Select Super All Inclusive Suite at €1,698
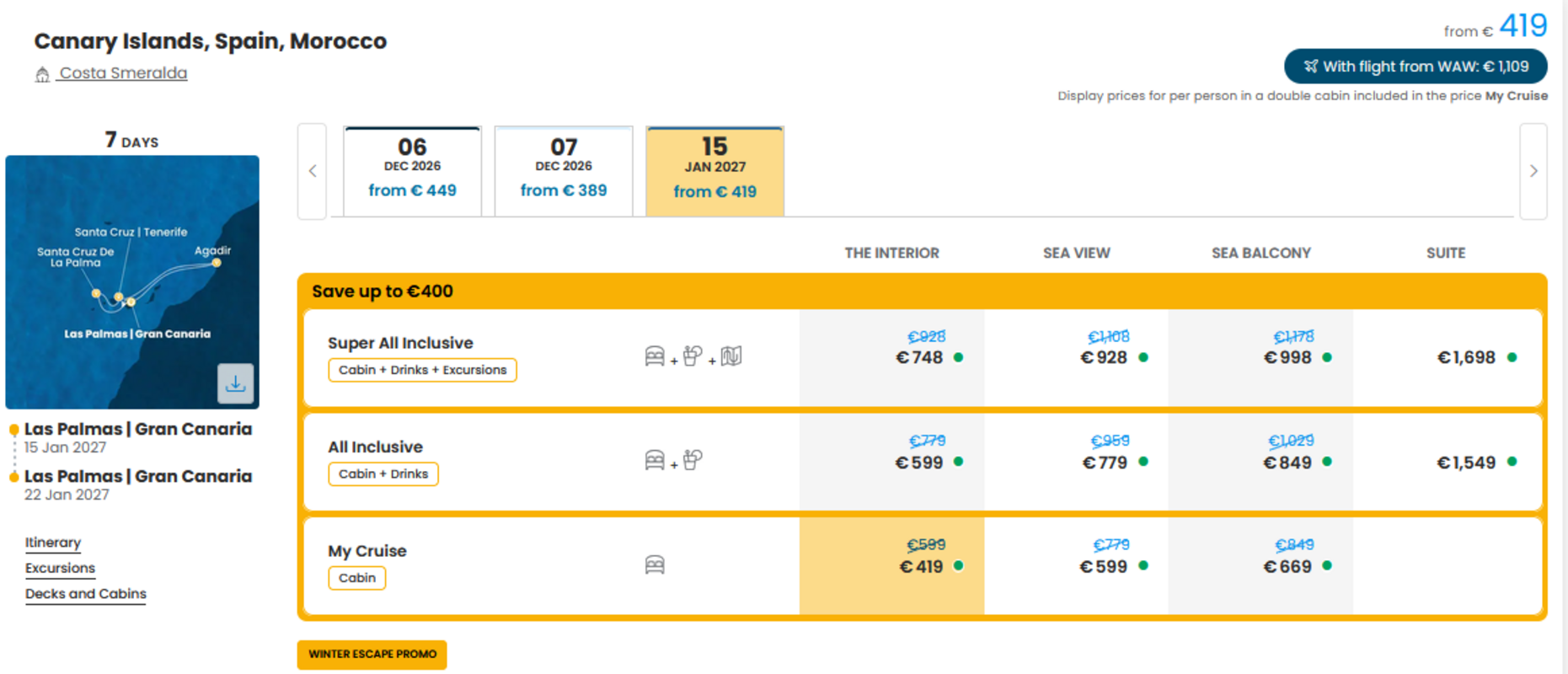 [x=1447, y=357]
